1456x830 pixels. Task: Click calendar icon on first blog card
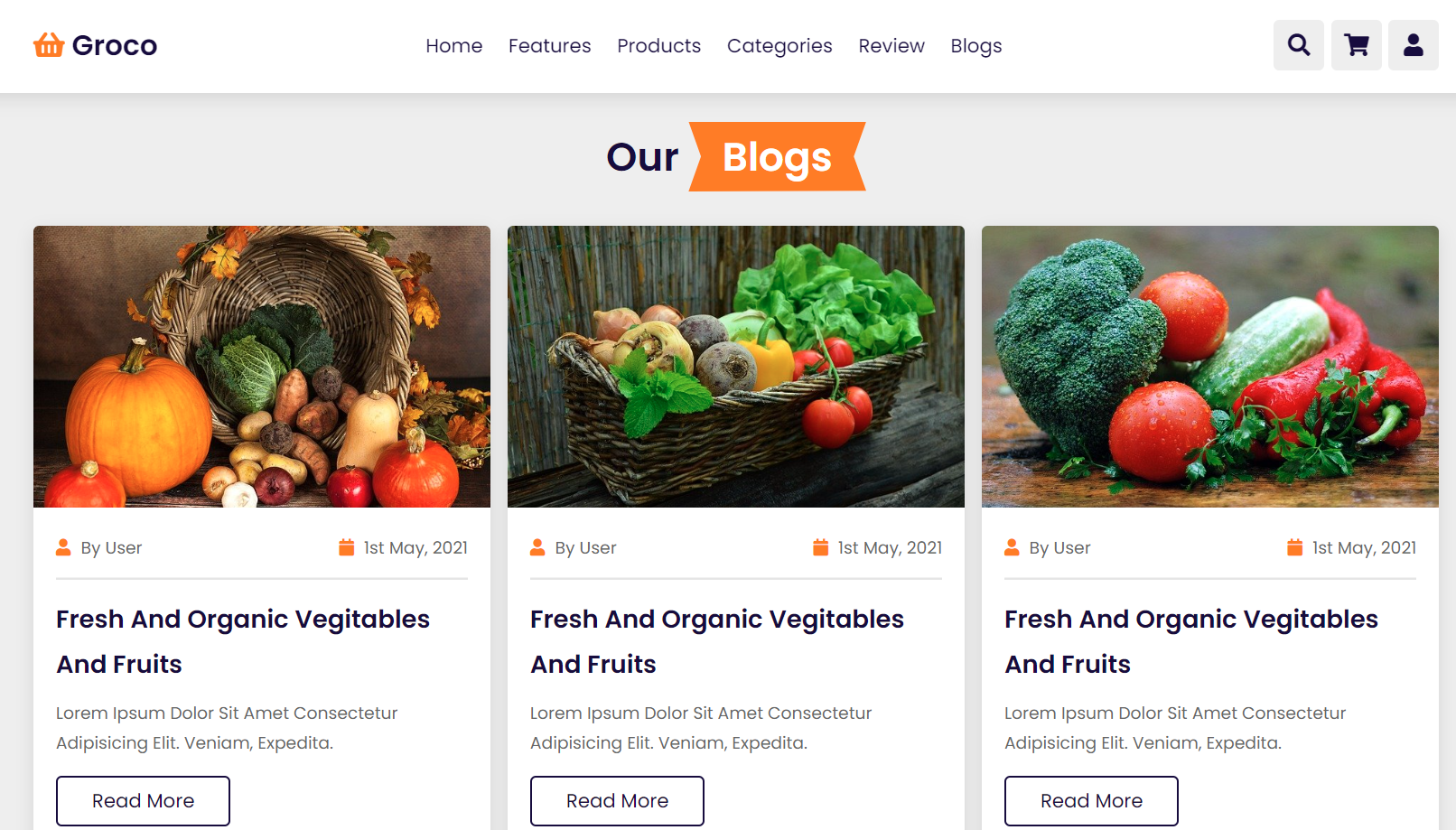point(346,547)
